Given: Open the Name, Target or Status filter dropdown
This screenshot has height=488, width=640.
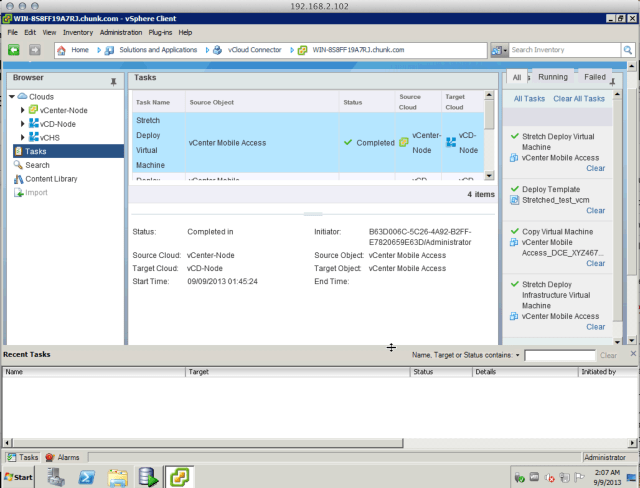Looking at the screenshot, I should (518, 355).
